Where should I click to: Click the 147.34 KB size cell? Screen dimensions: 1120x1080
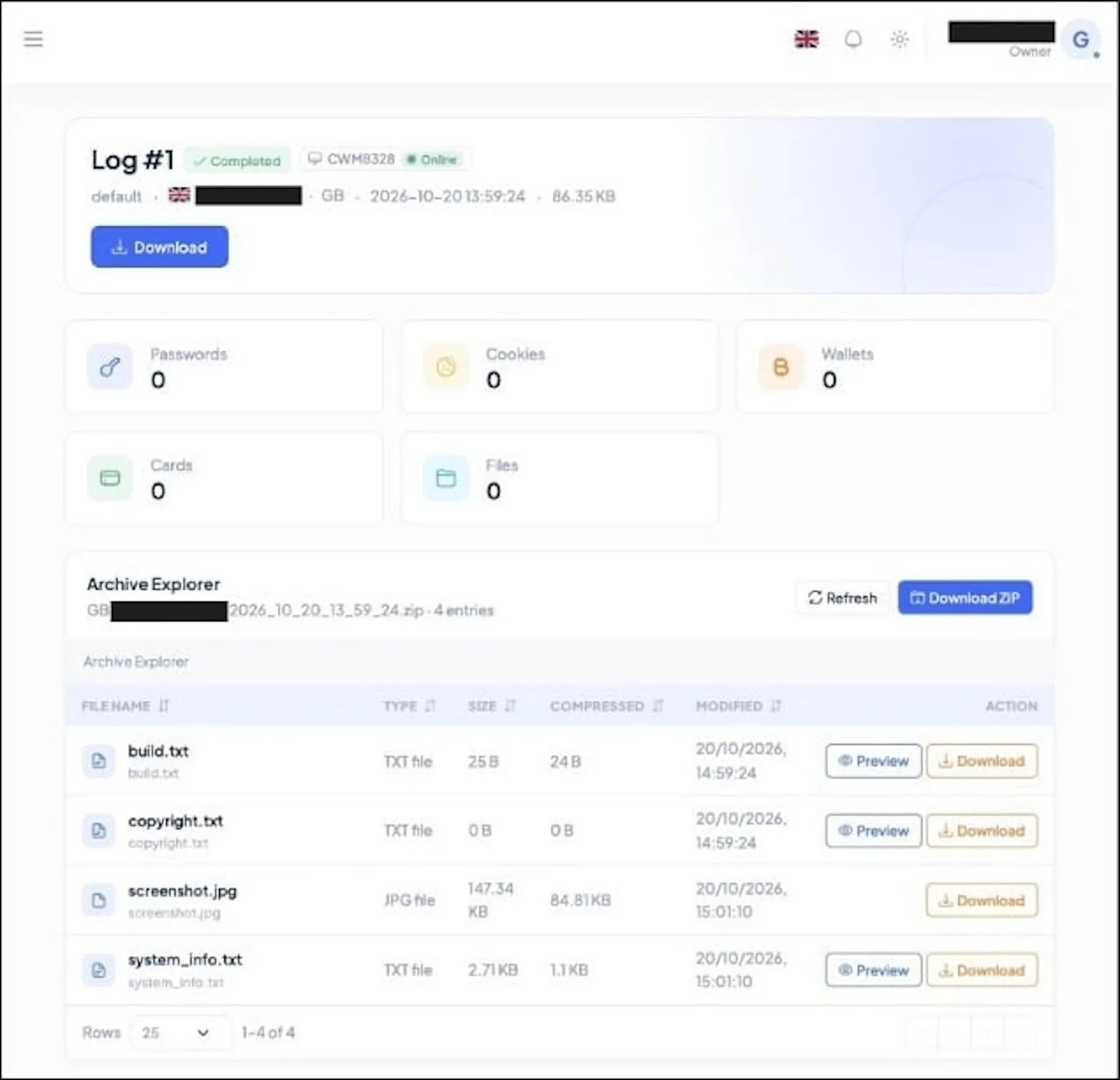491,900
